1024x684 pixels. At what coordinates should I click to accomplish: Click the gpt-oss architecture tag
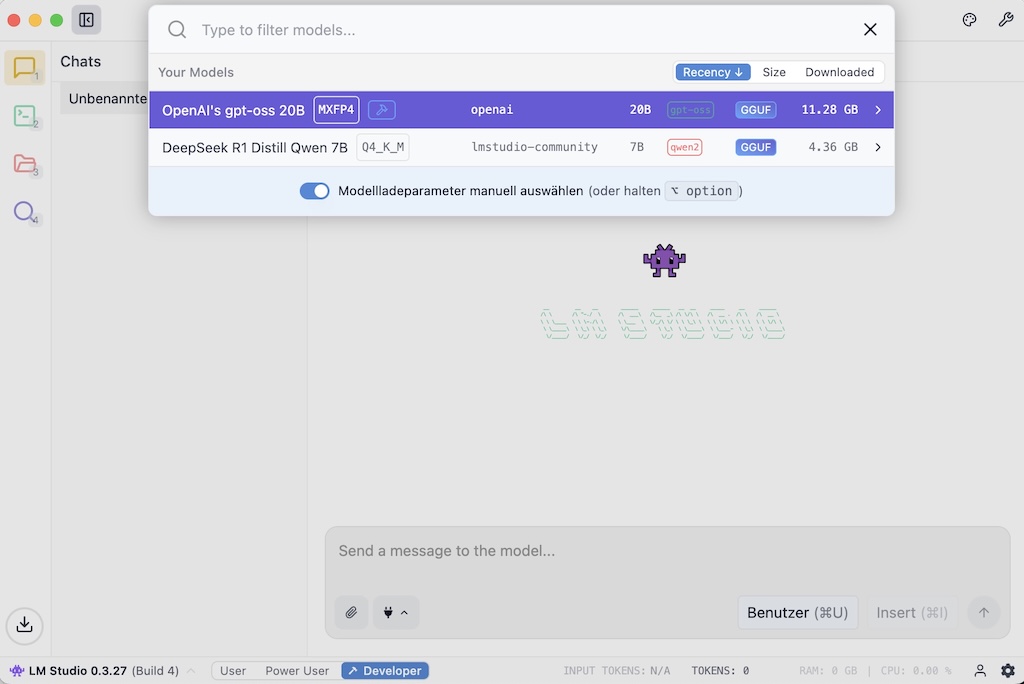tap(690, 110)
